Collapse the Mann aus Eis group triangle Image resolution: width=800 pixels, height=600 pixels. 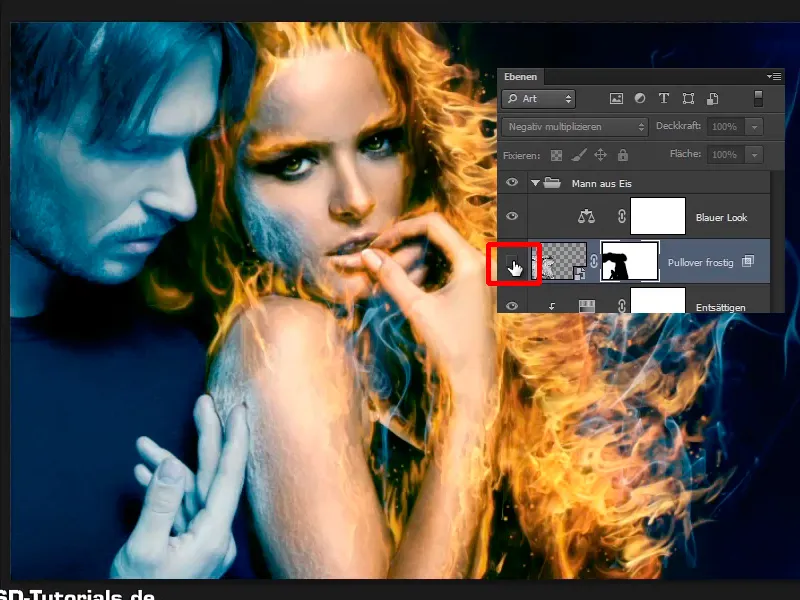(x=535, y=183)
